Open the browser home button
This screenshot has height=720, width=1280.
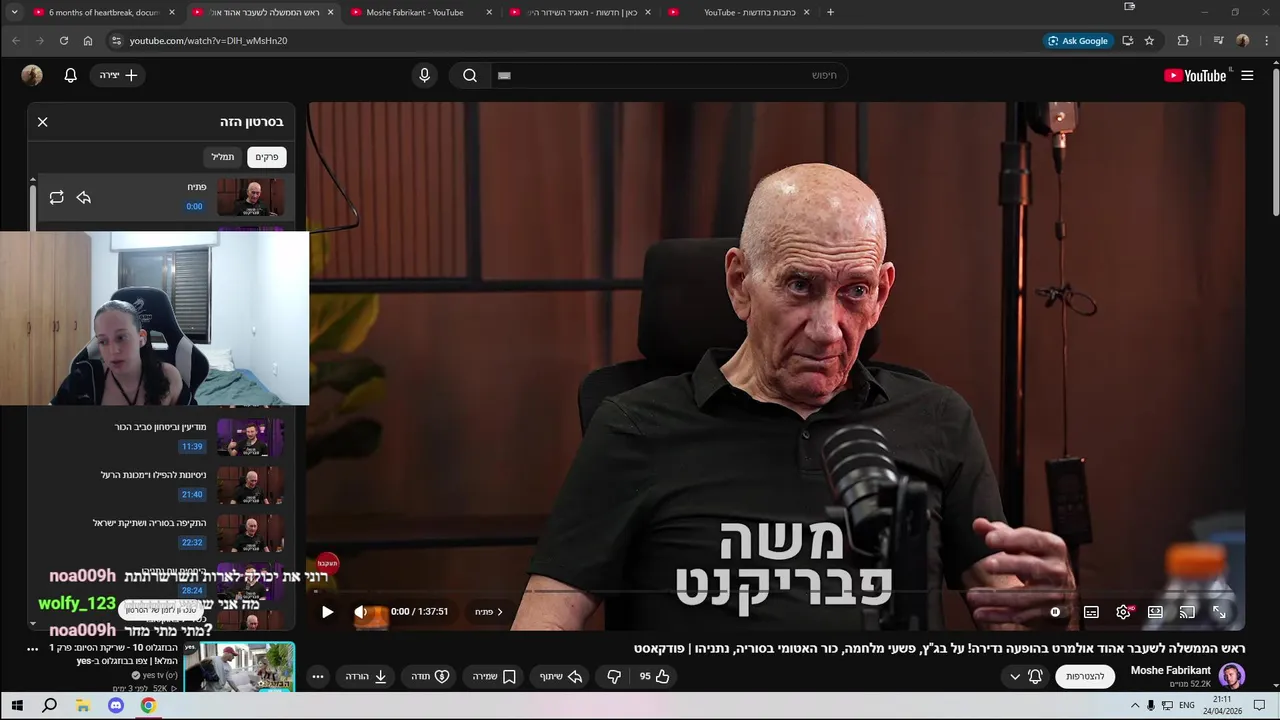coord(88,41)
